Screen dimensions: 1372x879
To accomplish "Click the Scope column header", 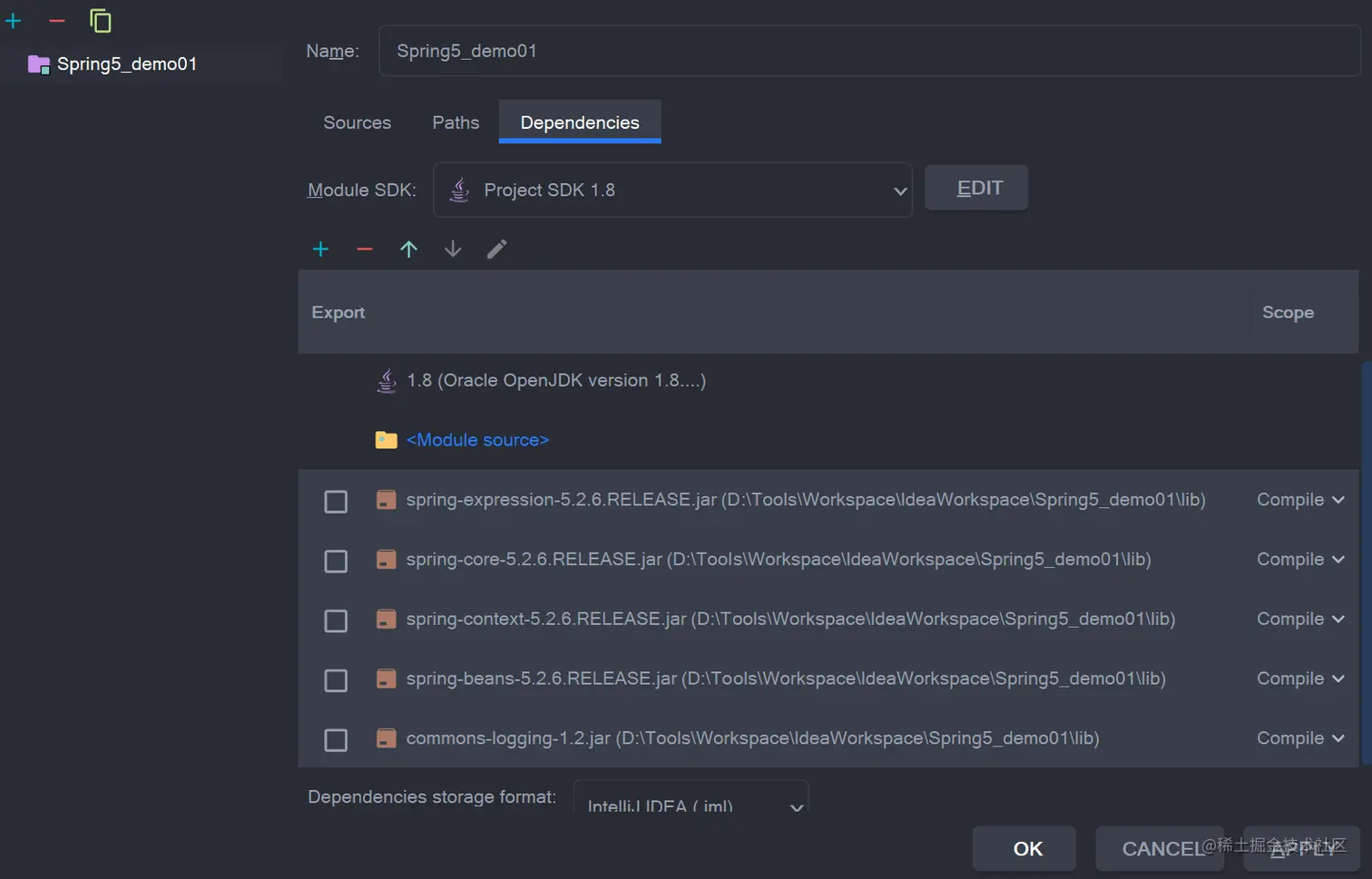I will click(1288, 312).
